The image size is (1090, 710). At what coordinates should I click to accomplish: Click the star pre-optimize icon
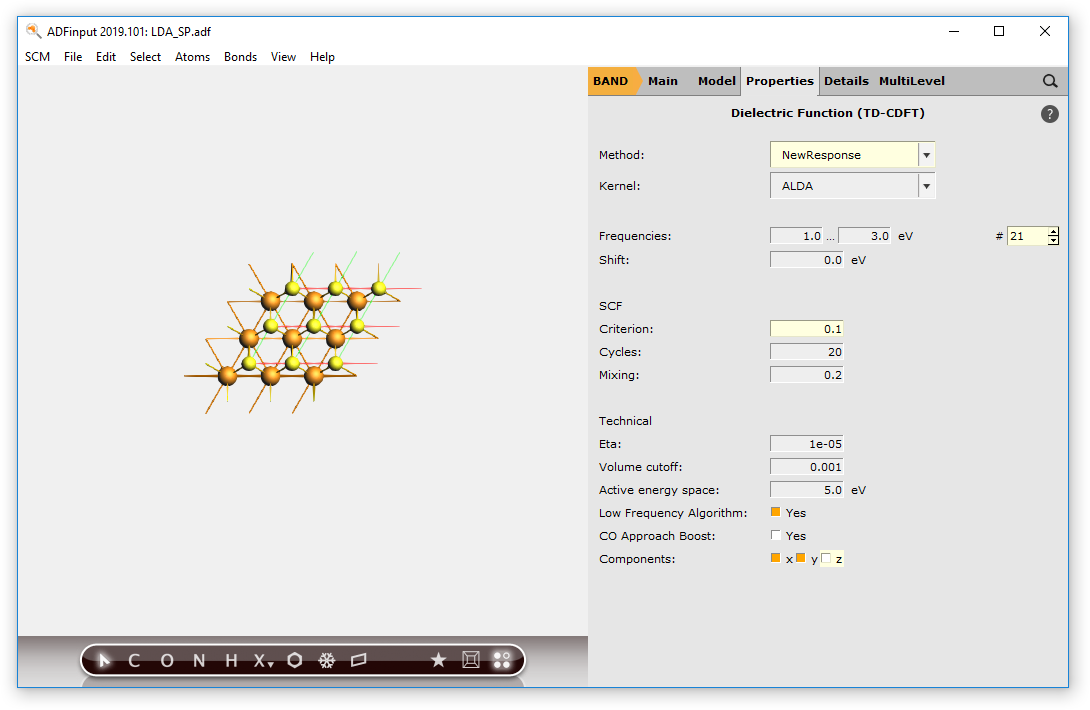click(438, 660)
